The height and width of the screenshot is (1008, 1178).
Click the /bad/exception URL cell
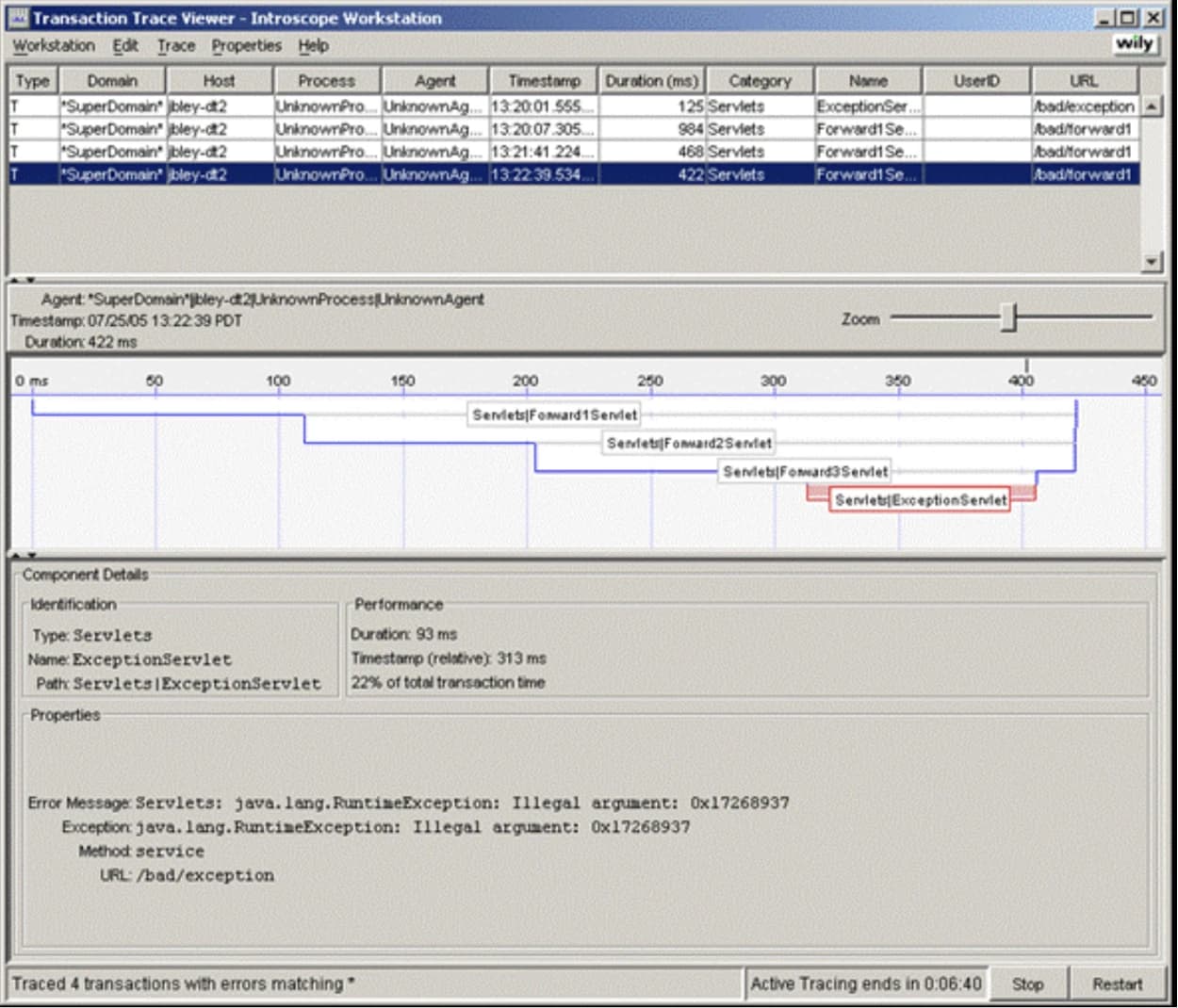pos(1085,106)
